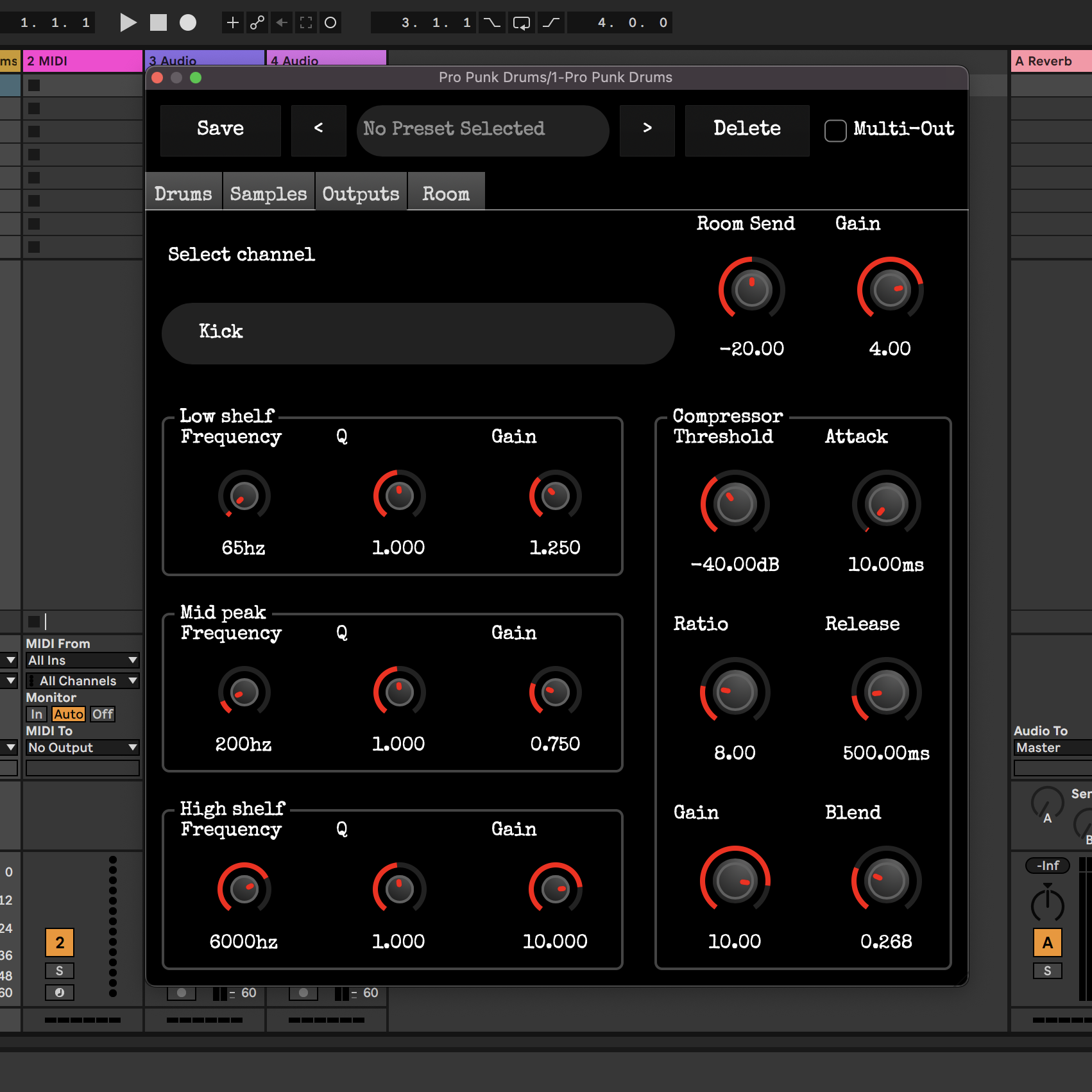This screenshot has width=1092, height=1092.
Task: Toggle Automation Arm icon
Action: (257, 22)
